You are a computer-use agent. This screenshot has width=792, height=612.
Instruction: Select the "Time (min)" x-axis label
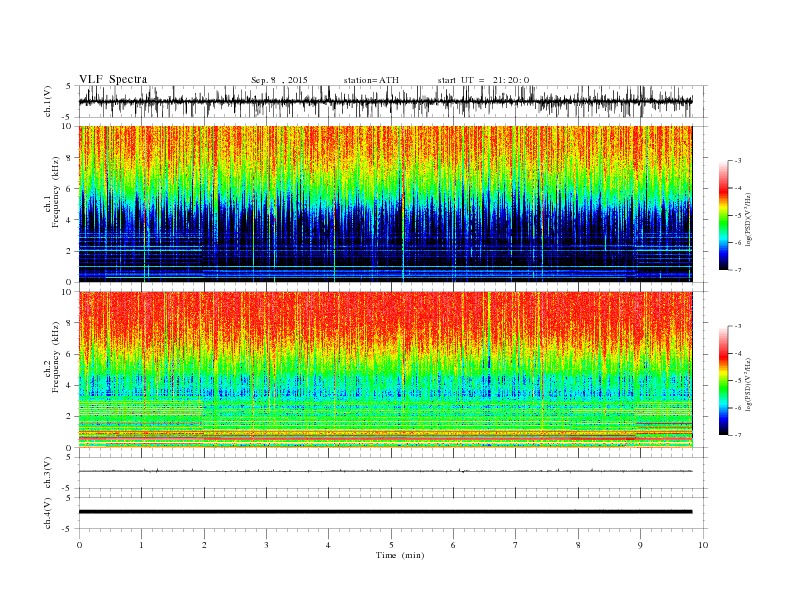tap(400, 555)
